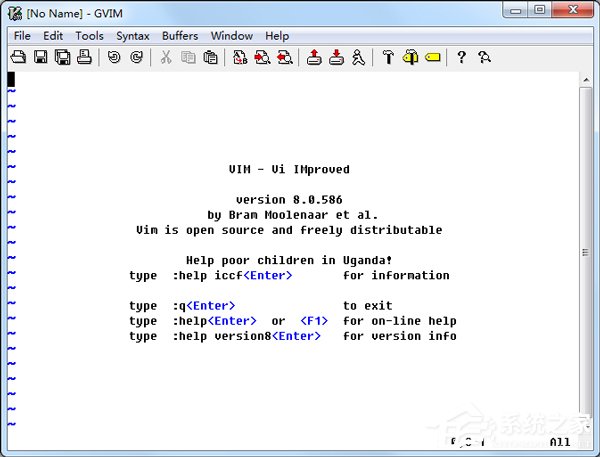
Task: Search help using the find-help icon
Action: pos(484,57)
